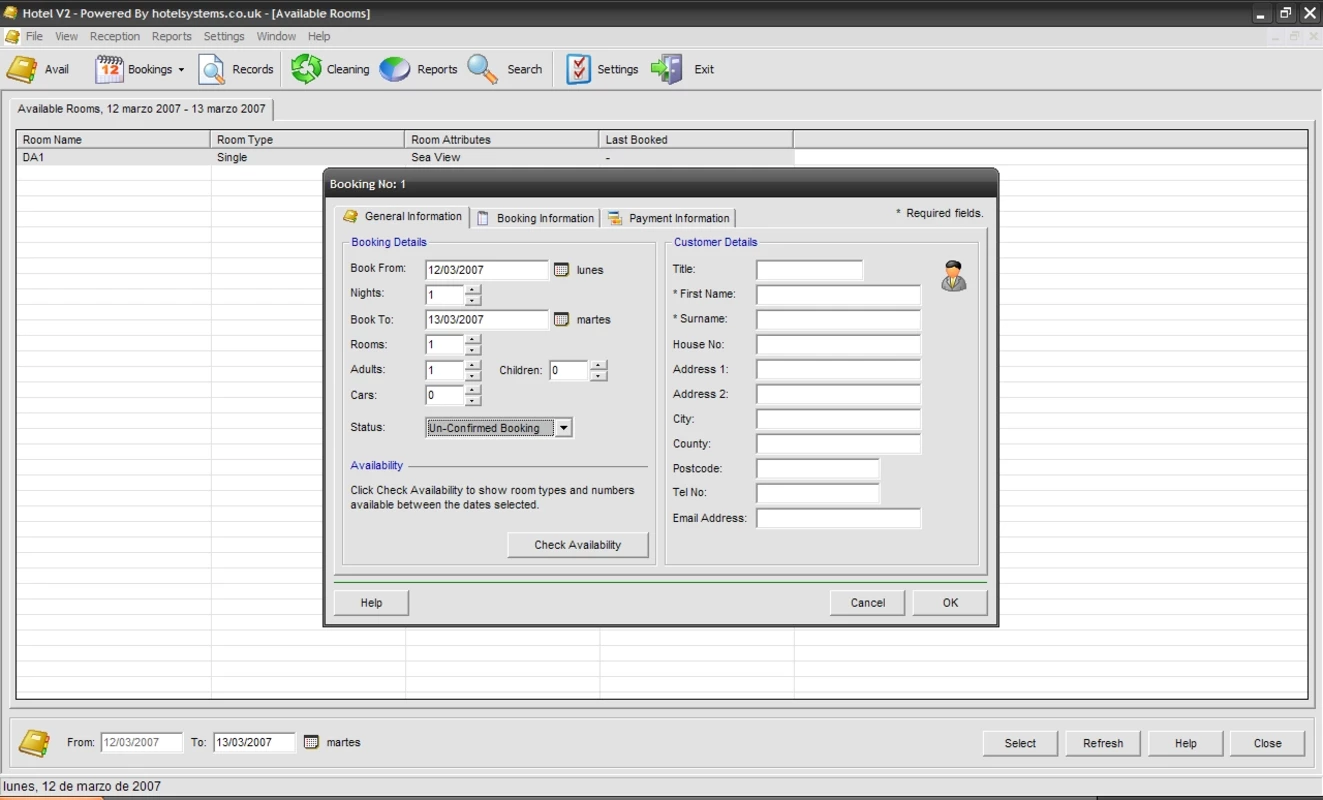Viewport: 1323px width, 800px height.
Task: Open the calendar picker beside Book To
Action: (561, 320)
